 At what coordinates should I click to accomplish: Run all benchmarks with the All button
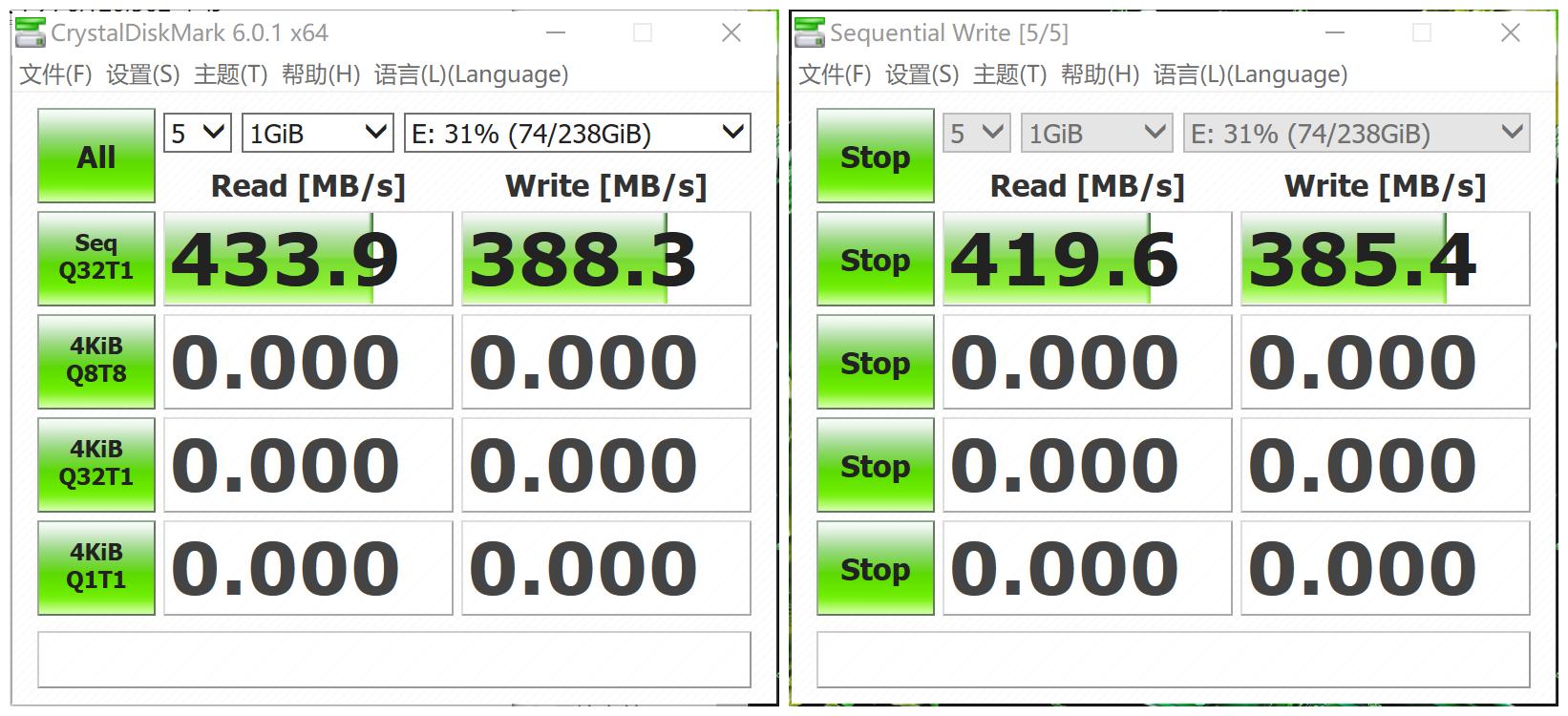96,156
